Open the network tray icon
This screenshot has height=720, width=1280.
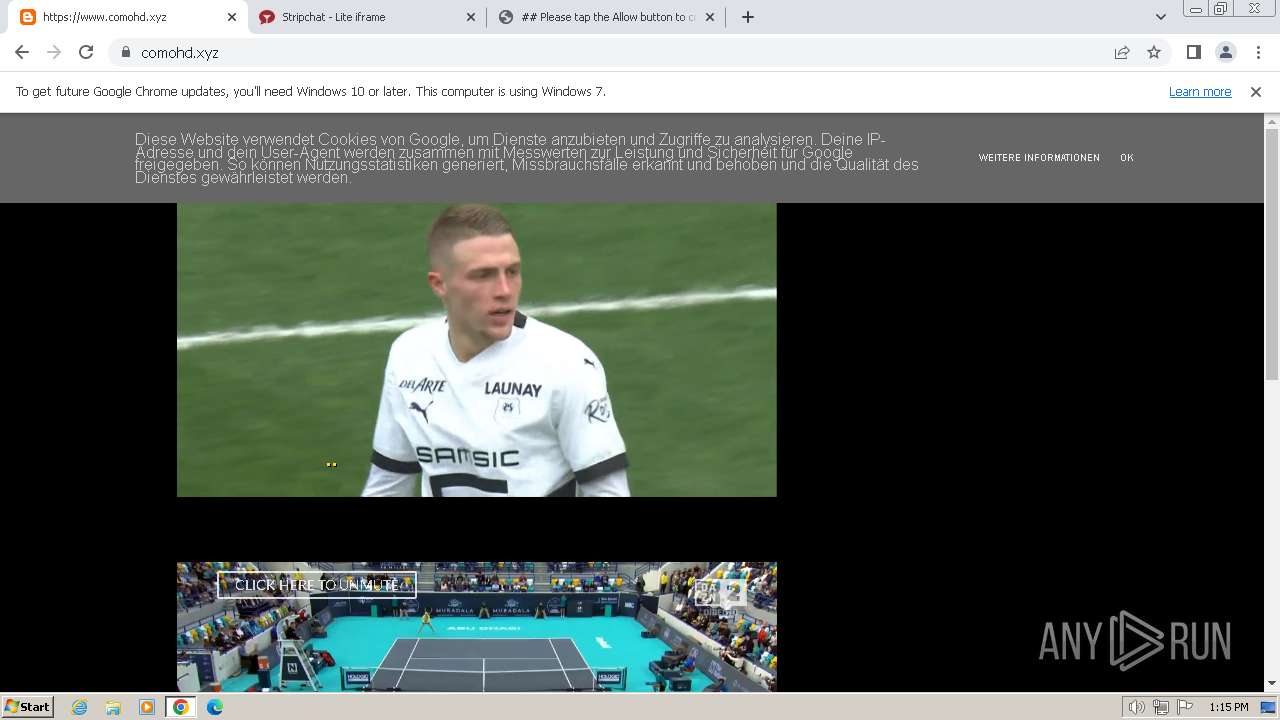click(x=1161, y=707)
